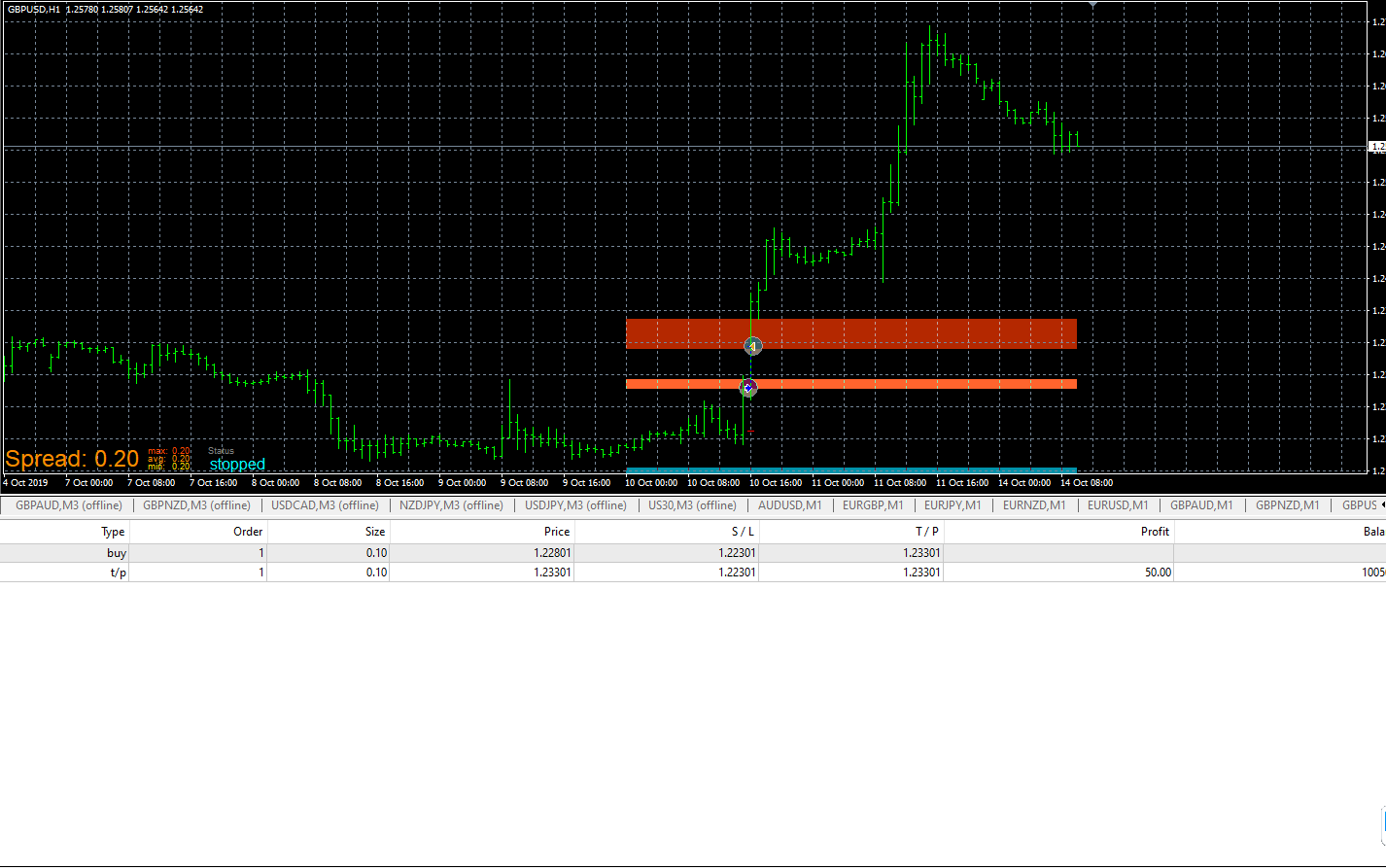Click the tab scroll arrow after GBPUS
The image size is (1386, 868).
coord(1381,505)
